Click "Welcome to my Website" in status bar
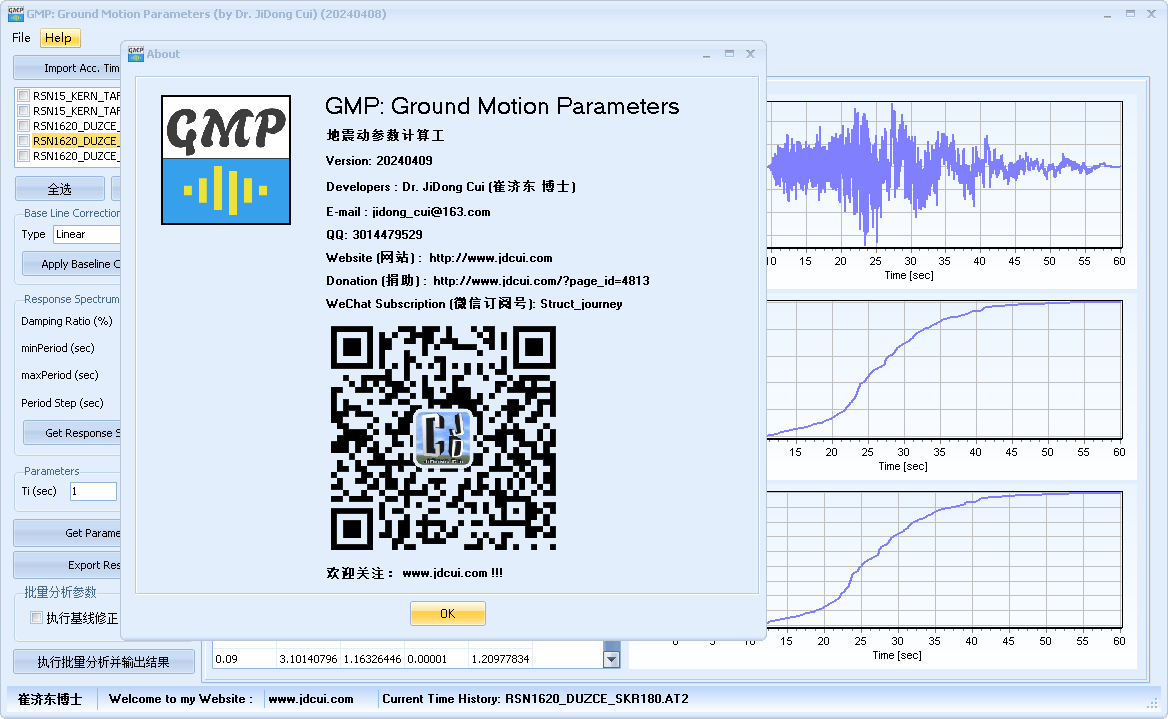The image size is (1168, 719). (181, 699)
